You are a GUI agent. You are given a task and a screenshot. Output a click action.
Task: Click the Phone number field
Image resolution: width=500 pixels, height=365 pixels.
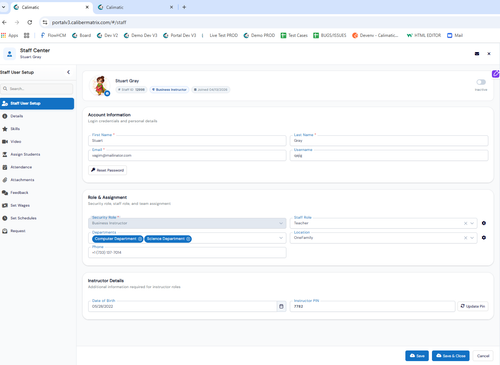187,252
